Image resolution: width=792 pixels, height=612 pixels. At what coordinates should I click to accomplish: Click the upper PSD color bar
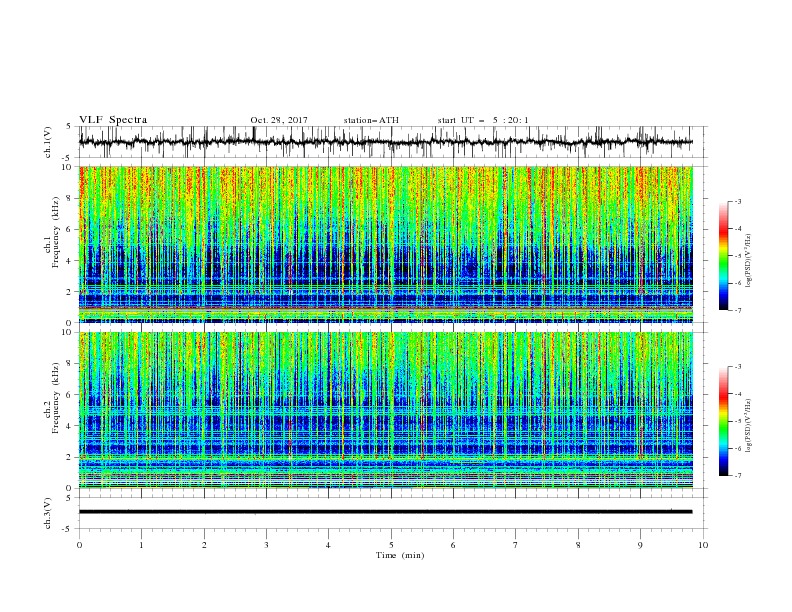click(723, 256)
